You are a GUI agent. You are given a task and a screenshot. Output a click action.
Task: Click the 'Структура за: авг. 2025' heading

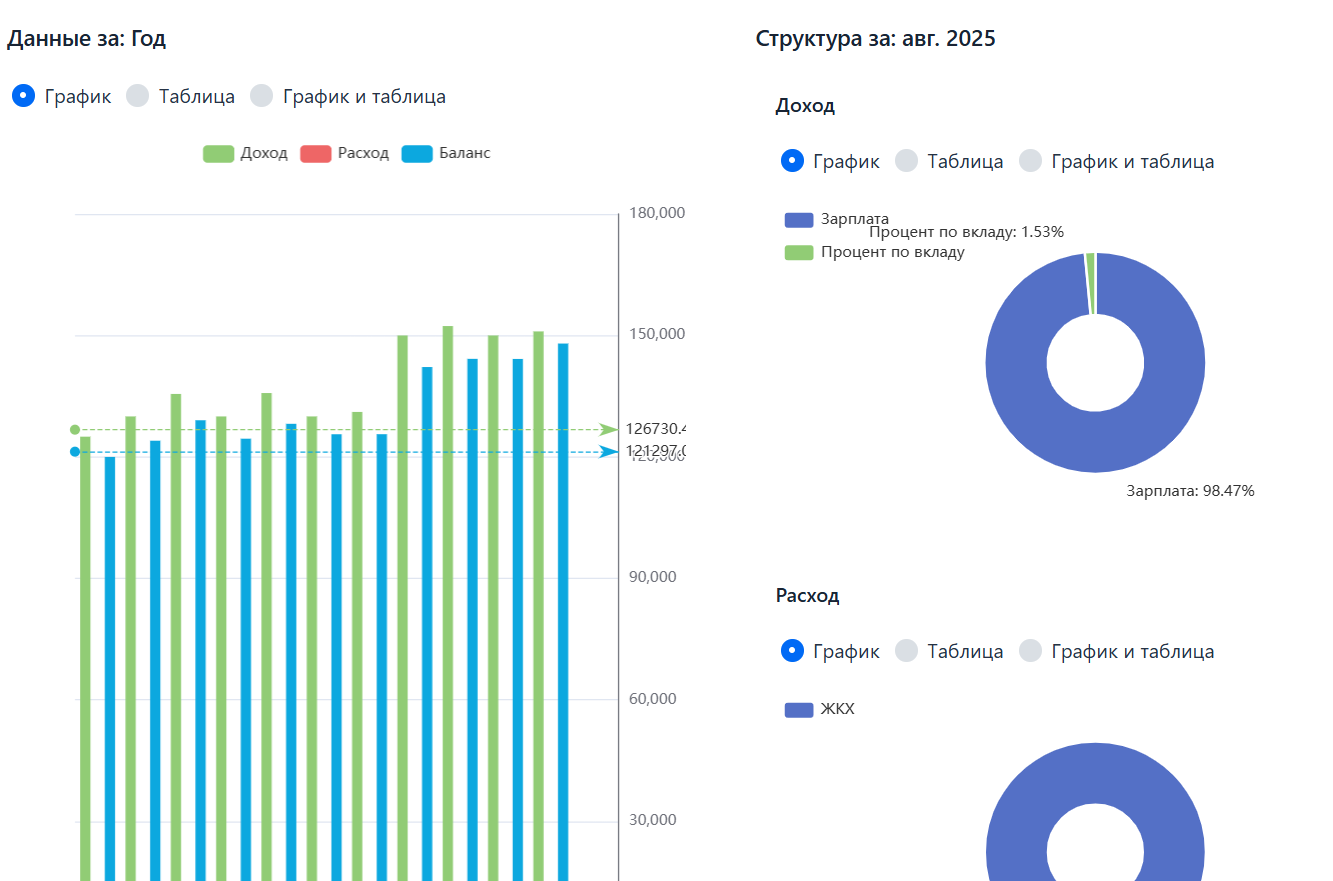click(x=876, y=39)
